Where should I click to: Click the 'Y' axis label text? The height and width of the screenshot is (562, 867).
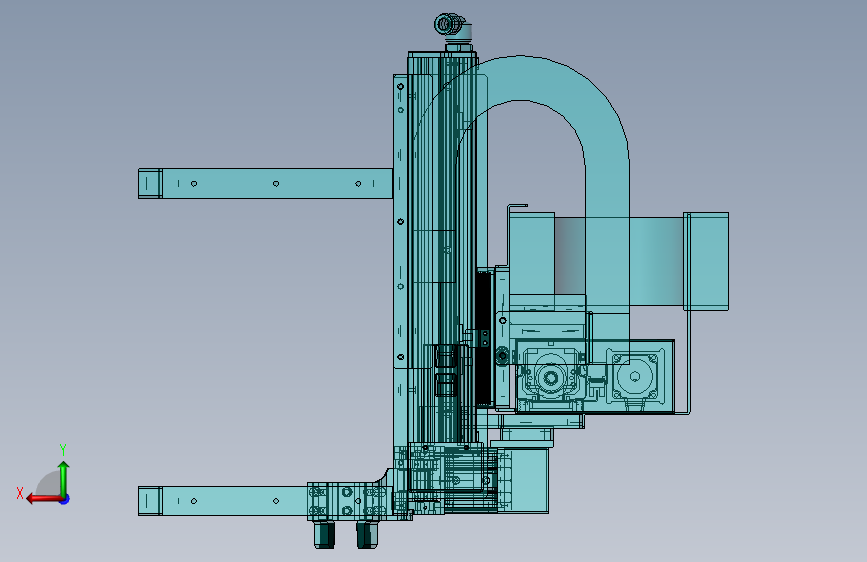[63, 450]
